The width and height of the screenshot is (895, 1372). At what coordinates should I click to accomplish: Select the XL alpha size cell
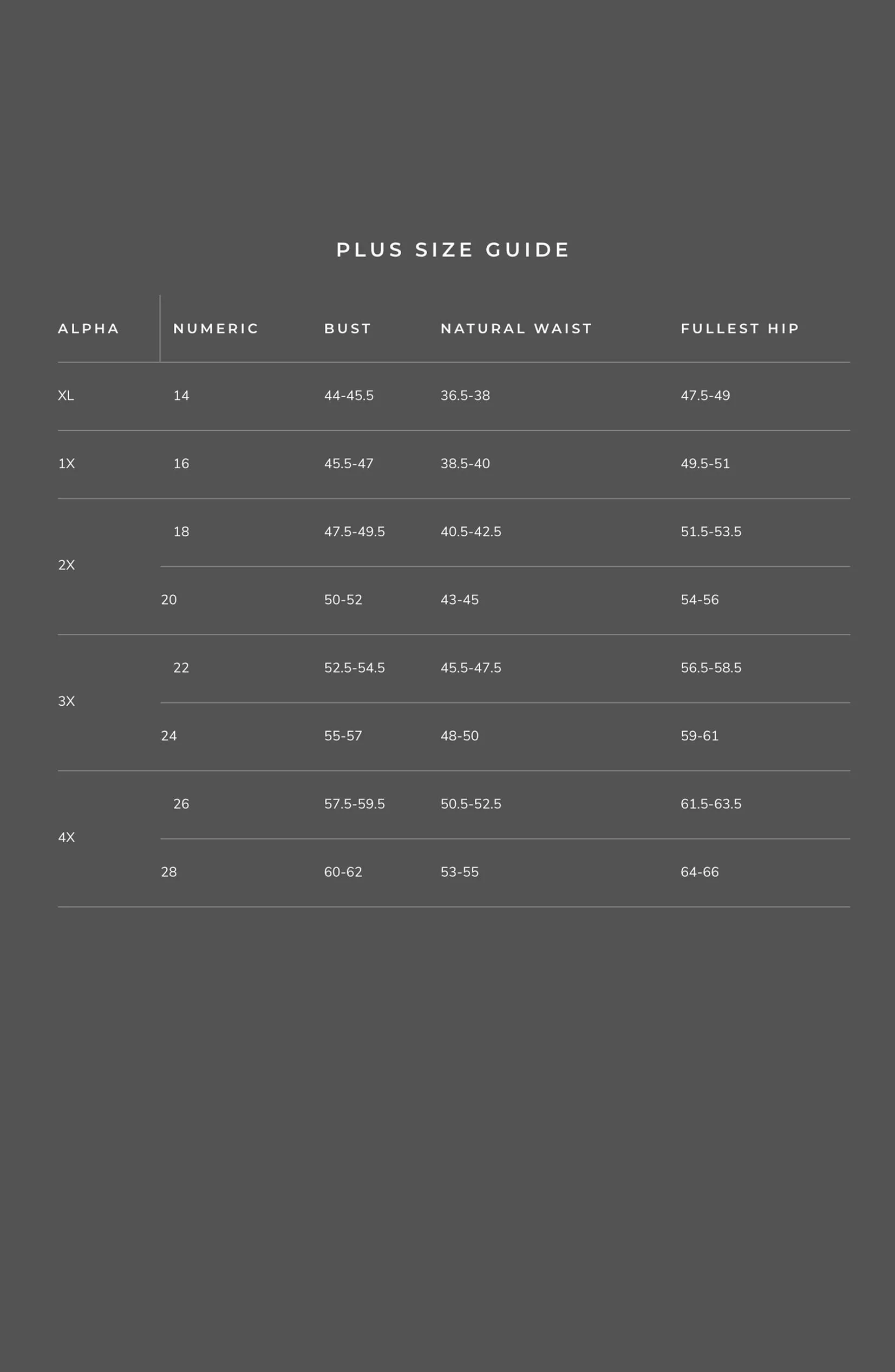pyautogui.click(x=66, y=396)
